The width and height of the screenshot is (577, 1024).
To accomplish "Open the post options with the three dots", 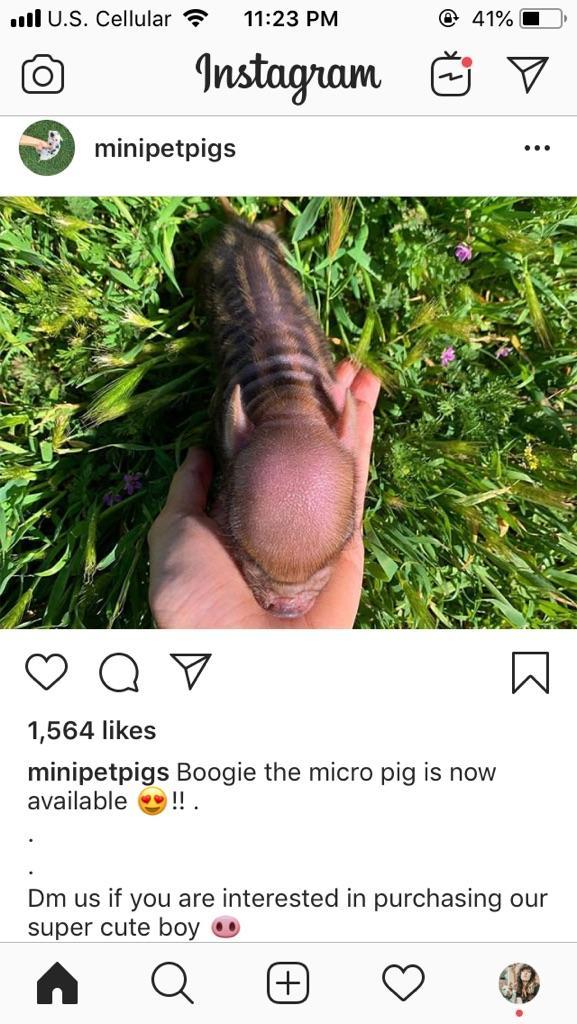I will (537, 147).
